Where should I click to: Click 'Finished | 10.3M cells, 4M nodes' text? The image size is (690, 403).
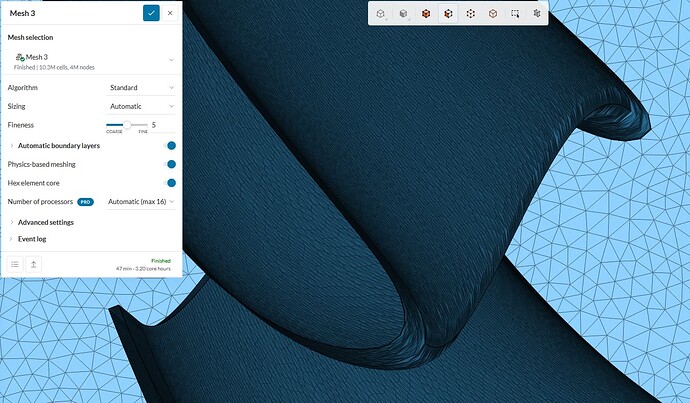pyautogui.click(x=54, y=67)
